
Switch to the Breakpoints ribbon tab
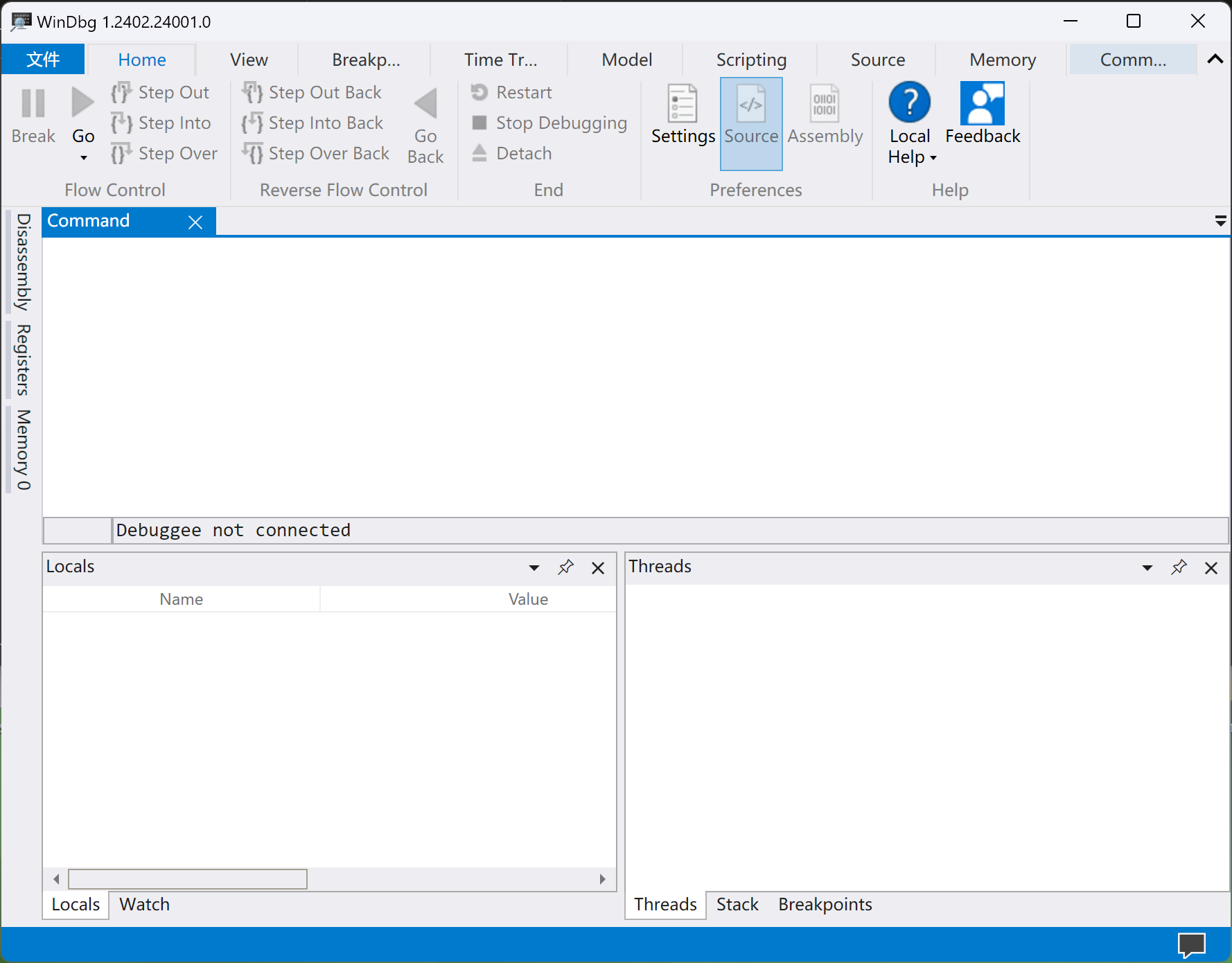point(366,60)
